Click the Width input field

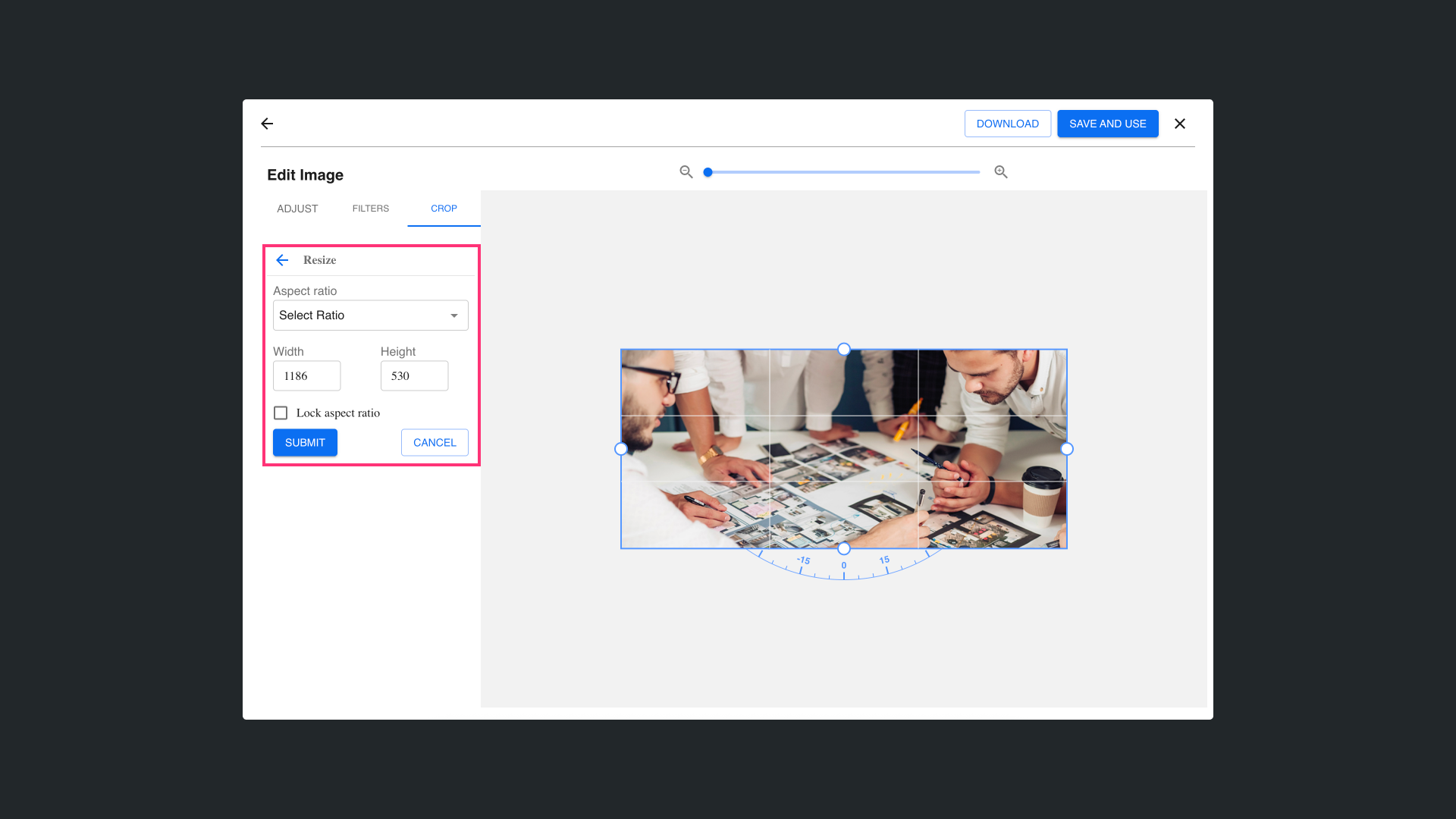pyautogui.click(x=306, y=376)
